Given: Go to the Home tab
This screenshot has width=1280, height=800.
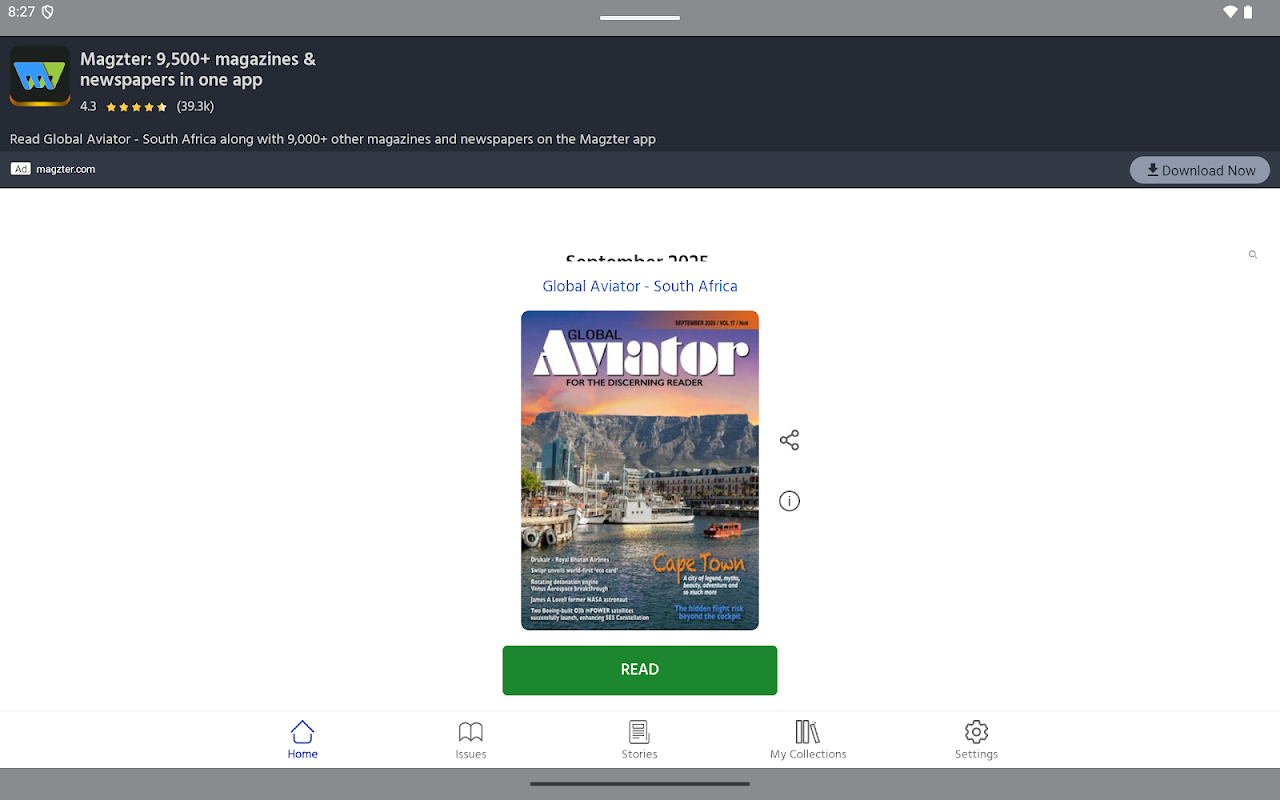Looking at the screenshot, I should coord(302,740).
